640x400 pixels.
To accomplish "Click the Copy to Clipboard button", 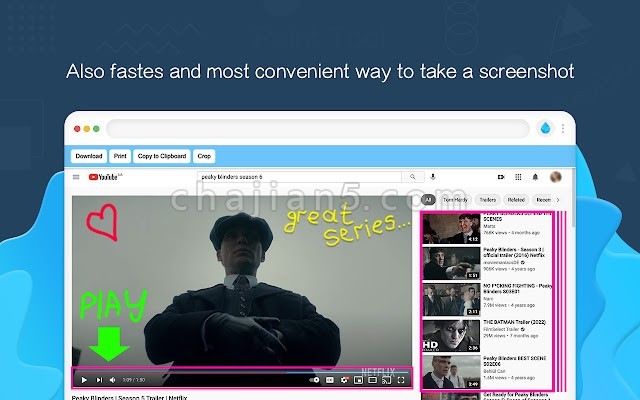I will (162, 156).
